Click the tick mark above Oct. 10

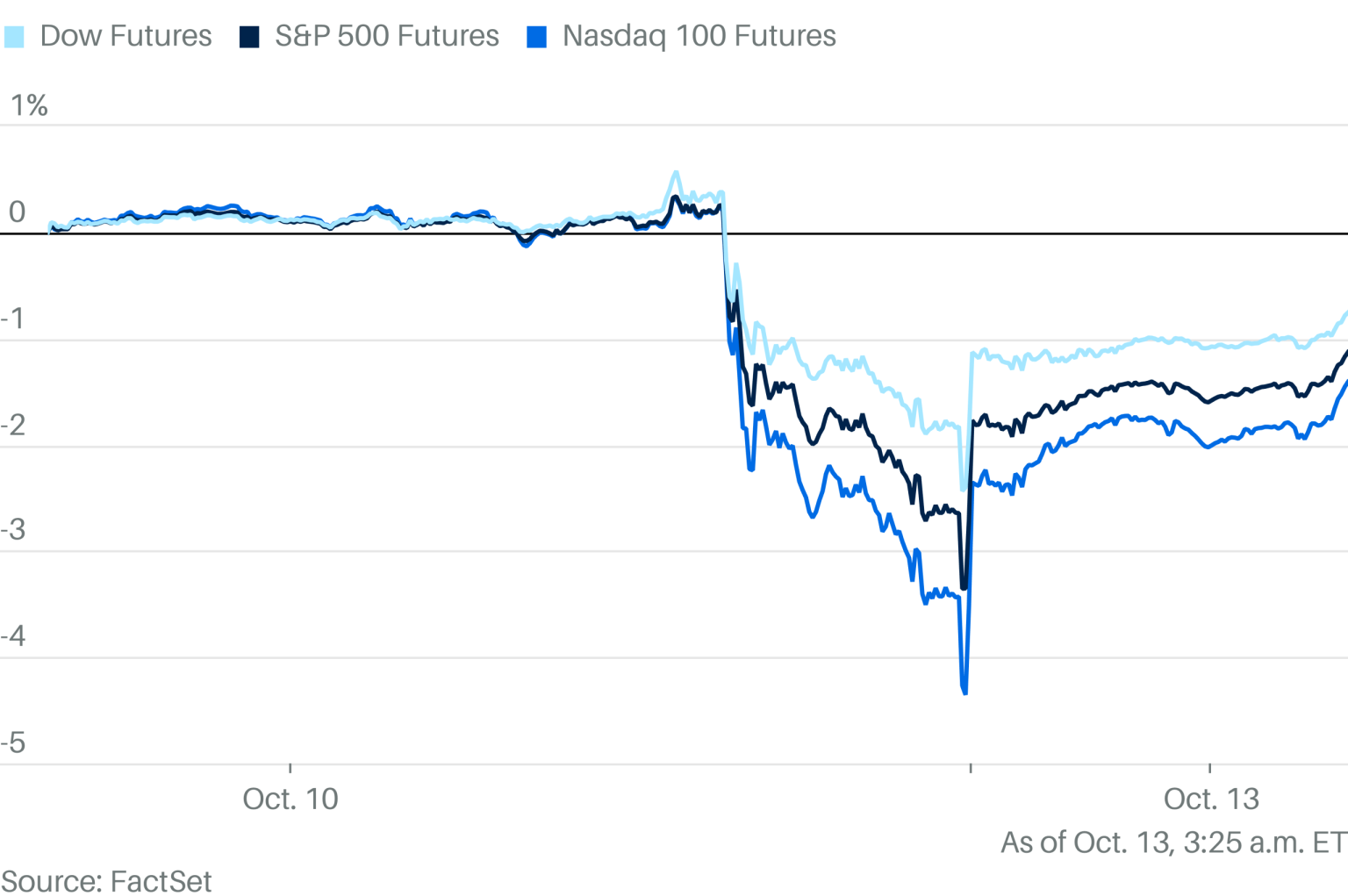click(290, 769)
